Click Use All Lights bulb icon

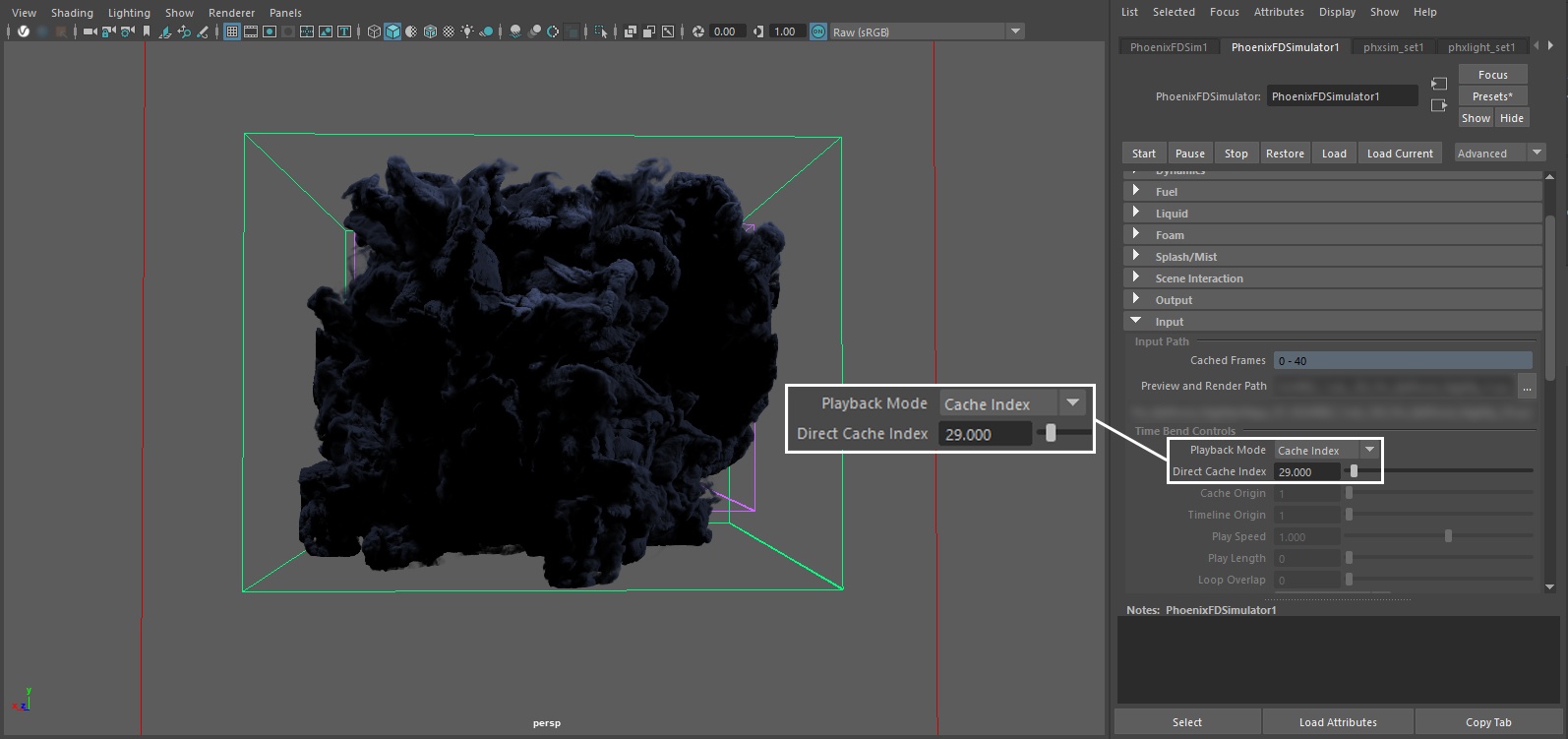(x=467, y=31)
